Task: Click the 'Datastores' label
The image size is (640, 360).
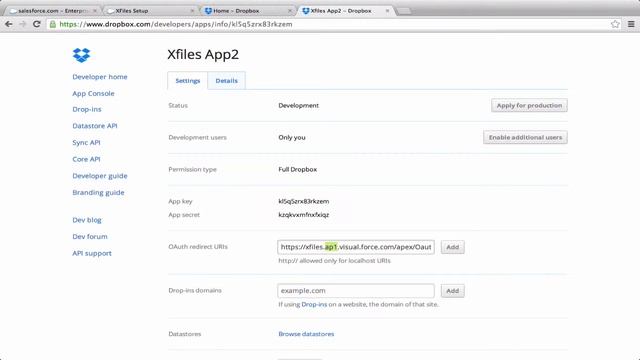Action: pyautogui.click(x=184, y=334)
